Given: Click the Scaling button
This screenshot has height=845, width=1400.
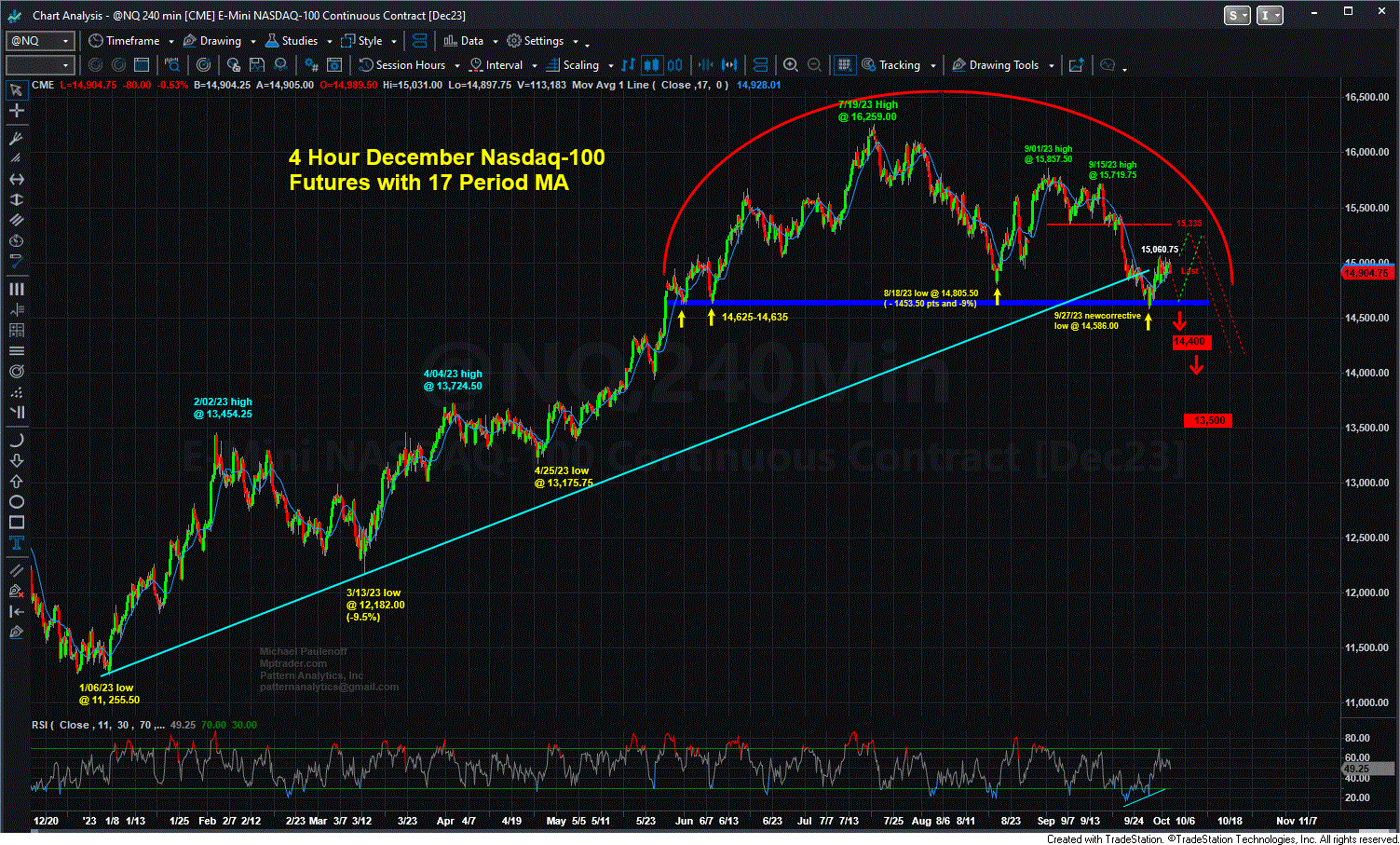Looking at the screenshot, I should coord(572,65).
